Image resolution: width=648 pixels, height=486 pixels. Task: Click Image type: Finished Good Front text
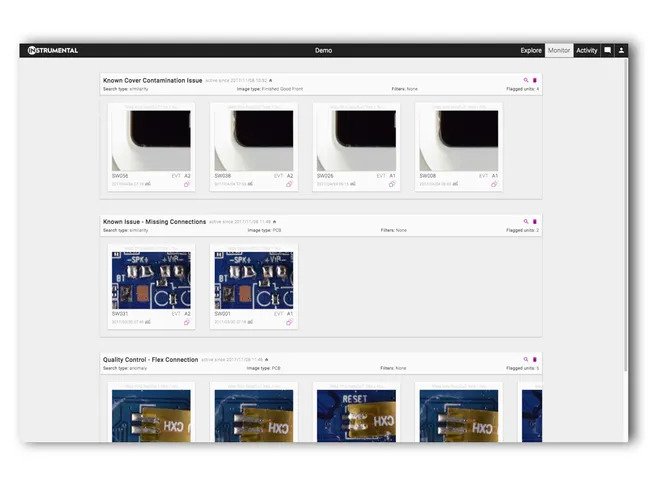[x=270, y=89]
